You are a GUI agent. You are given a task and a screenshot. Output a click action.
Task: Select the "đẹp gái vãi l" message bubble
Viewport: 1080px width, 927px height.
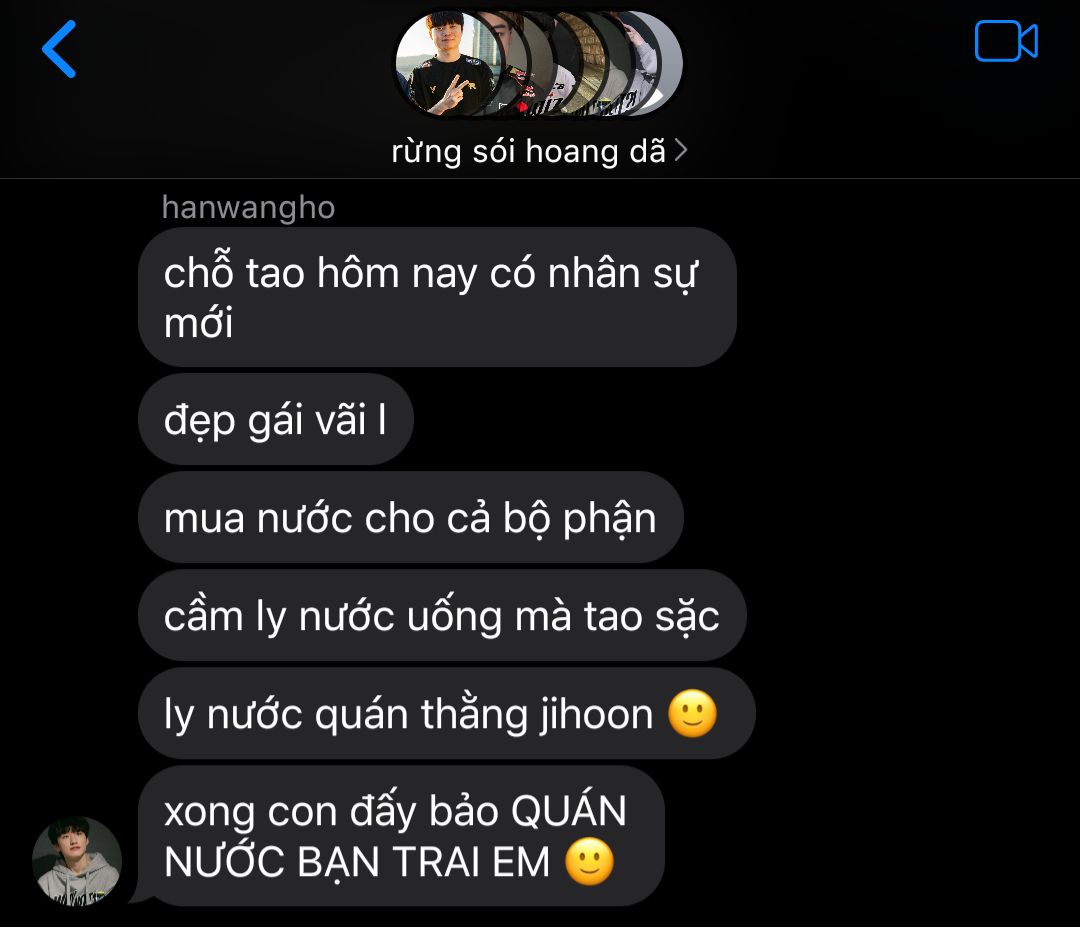276,419
